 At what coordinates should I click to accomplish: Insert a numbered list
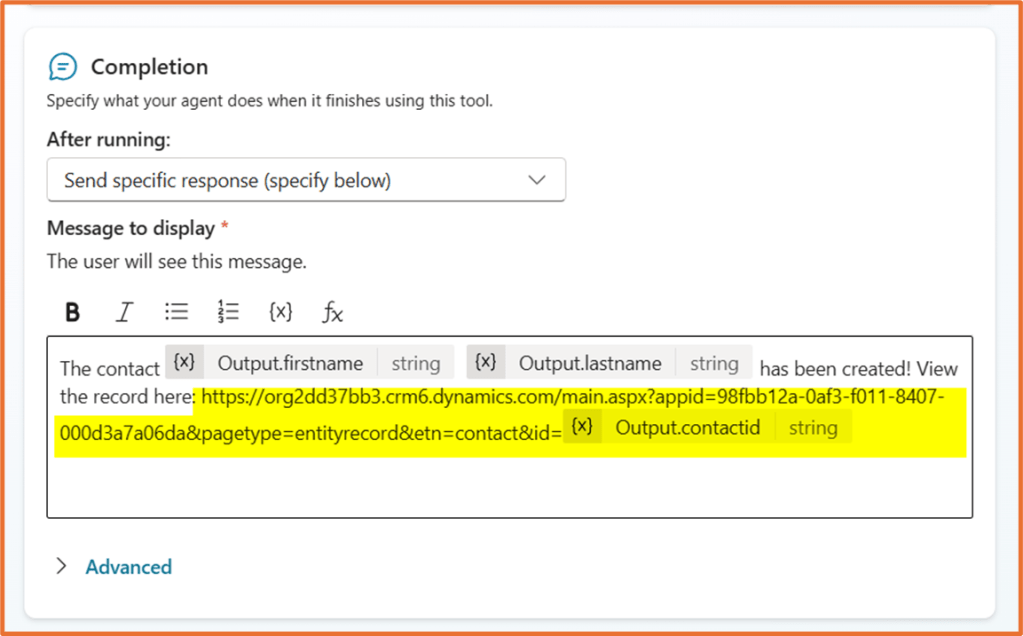[228, 311]
